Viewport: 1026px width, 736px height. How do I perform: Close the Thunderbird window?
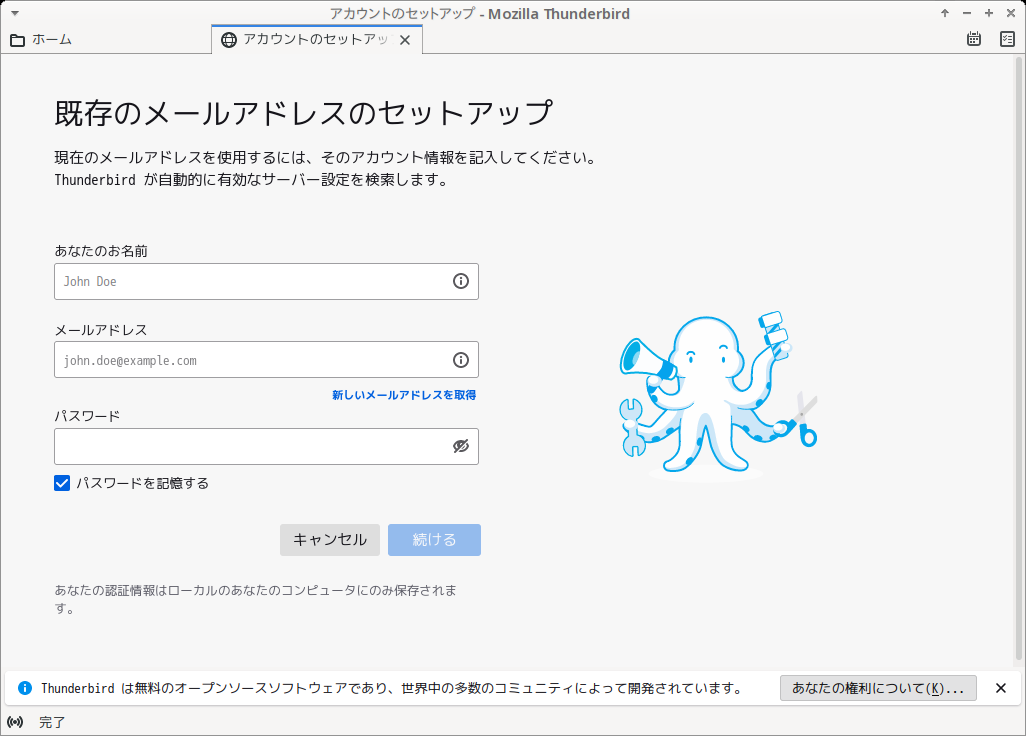pyautogui.click(x=1011, y=13)
